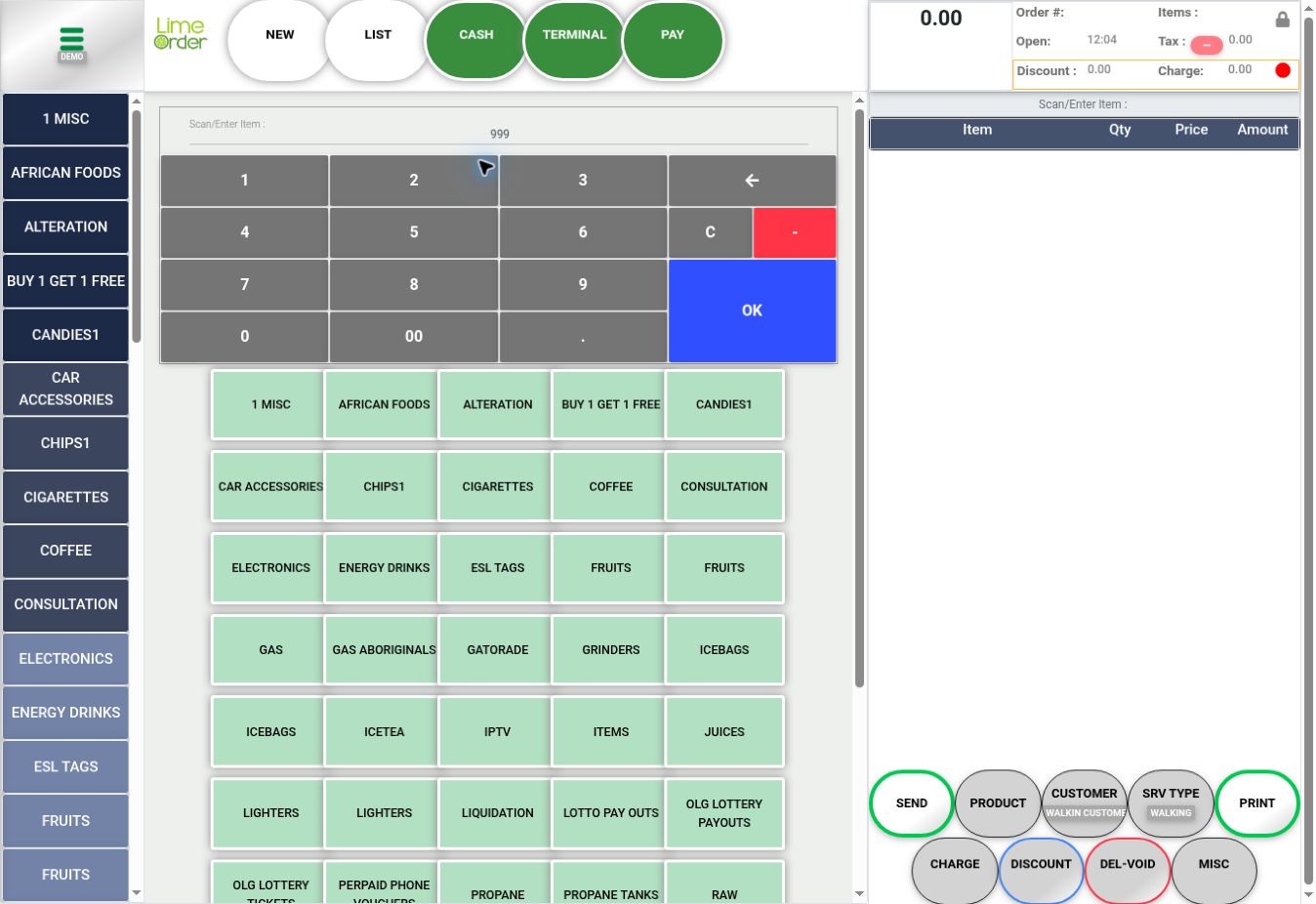The image size is (1316, 904).
Task: Open the GATORADE category tile
Action: 498,649
